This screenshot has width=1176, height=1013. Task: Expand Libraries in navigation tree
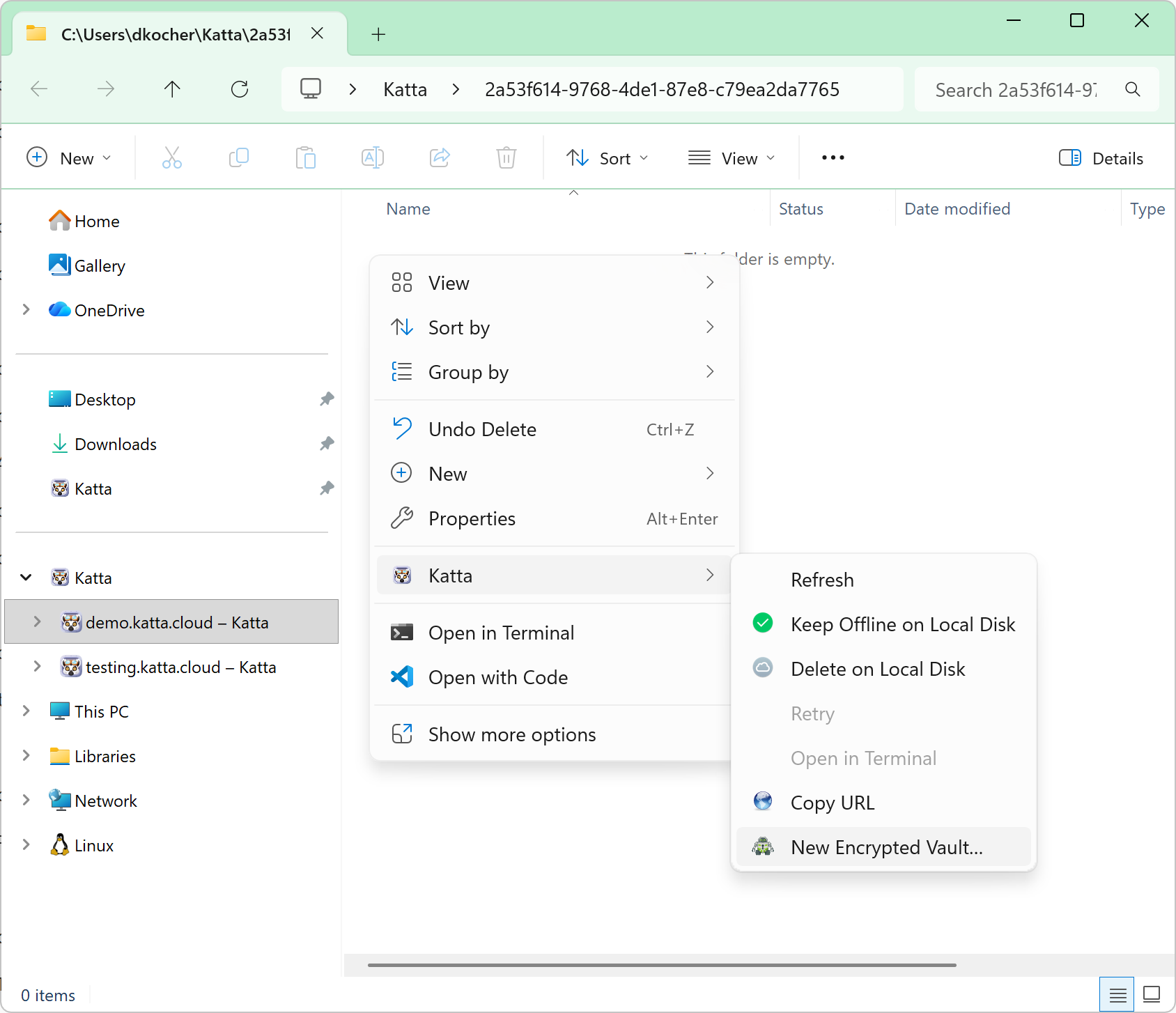[26, 756]
